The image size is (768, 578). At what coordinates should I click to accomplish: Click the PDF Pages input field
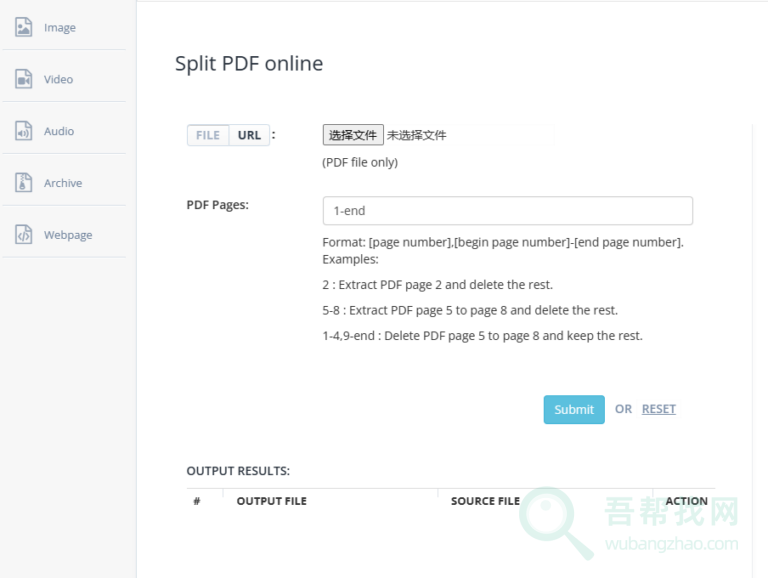[x=507, y=211]
